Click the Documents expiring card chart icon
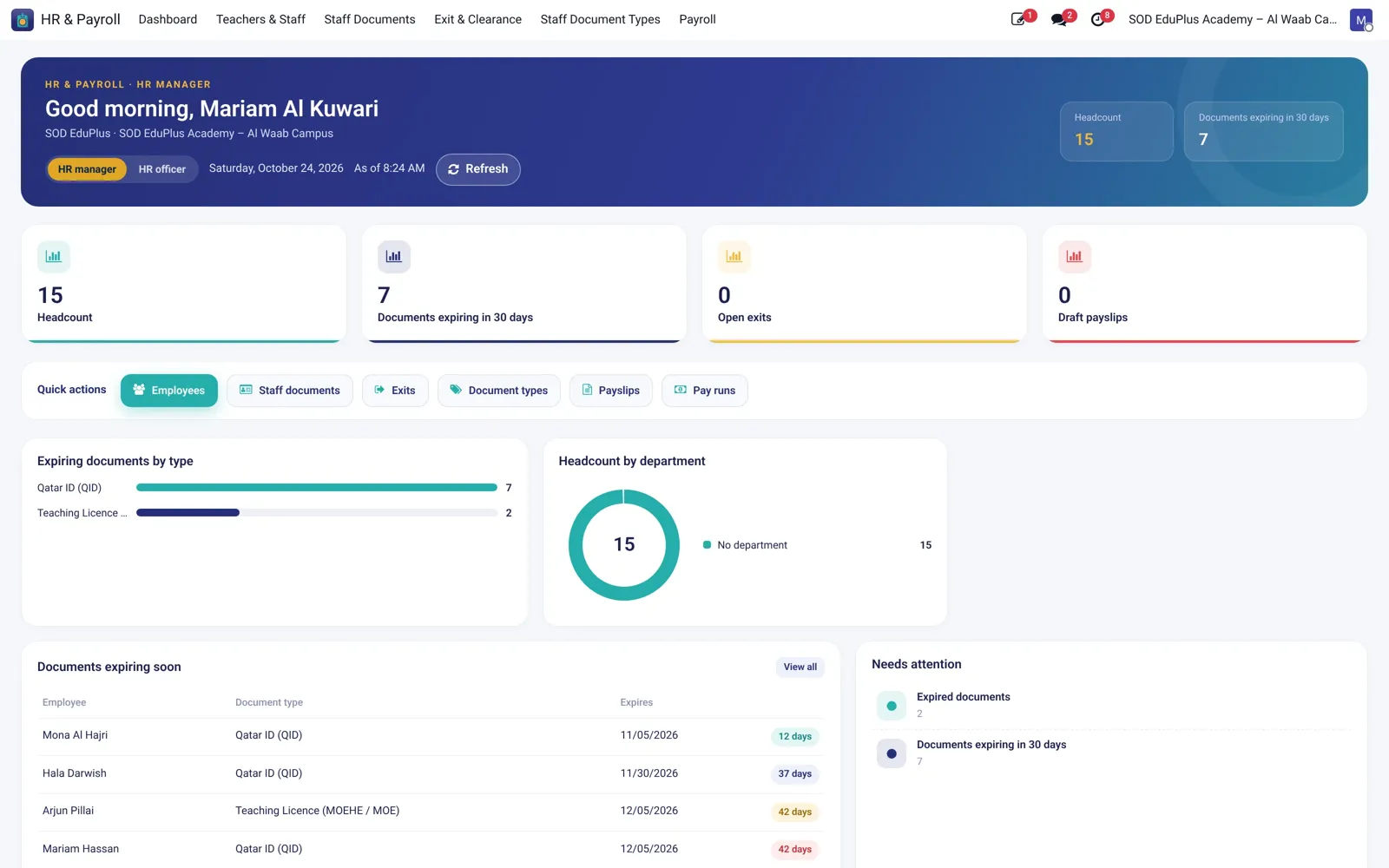The image size is (1389, 868). point(394,256)
